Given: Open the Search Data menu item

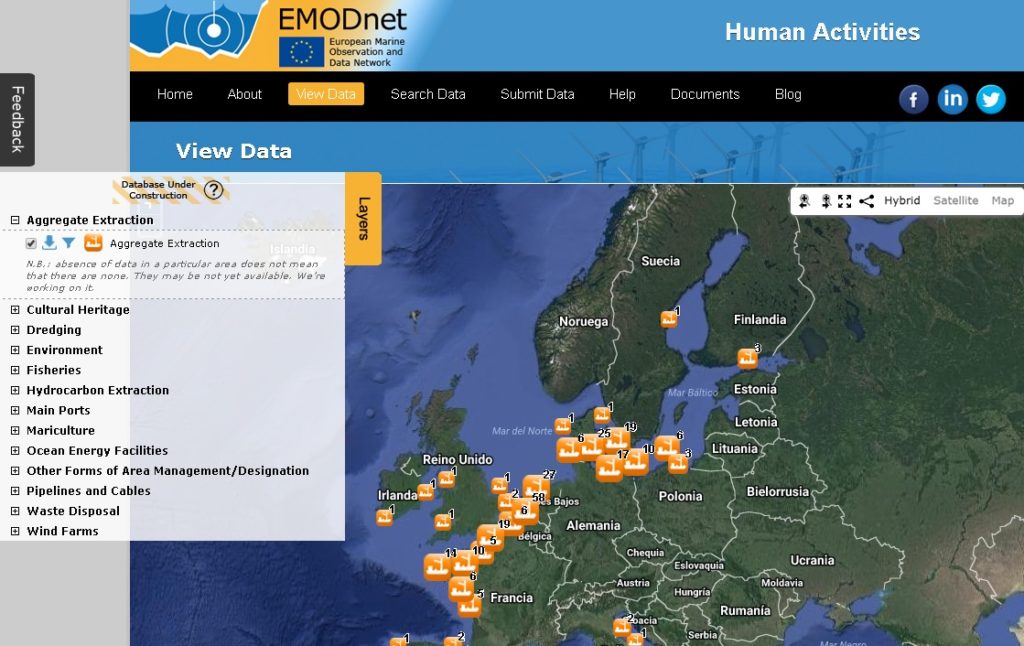Looking at the screenshot, I should (428, 94).
